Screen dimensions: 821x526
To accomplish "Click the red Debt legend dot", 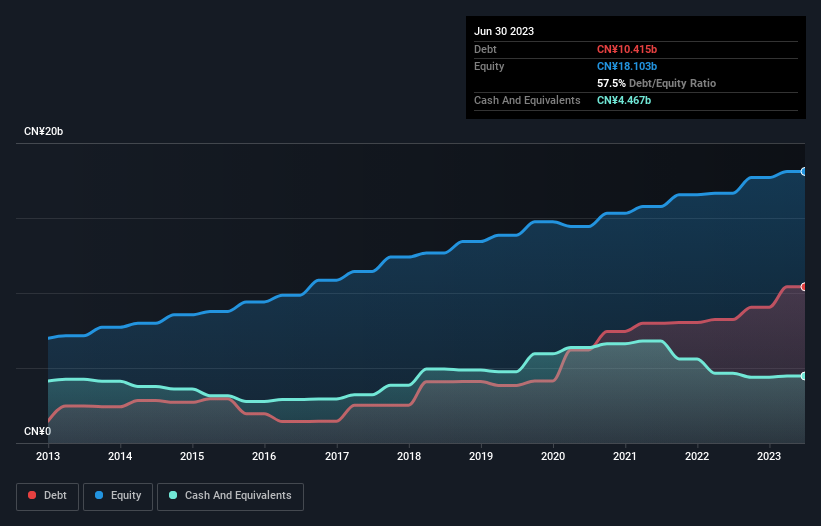I will [32, 495].
